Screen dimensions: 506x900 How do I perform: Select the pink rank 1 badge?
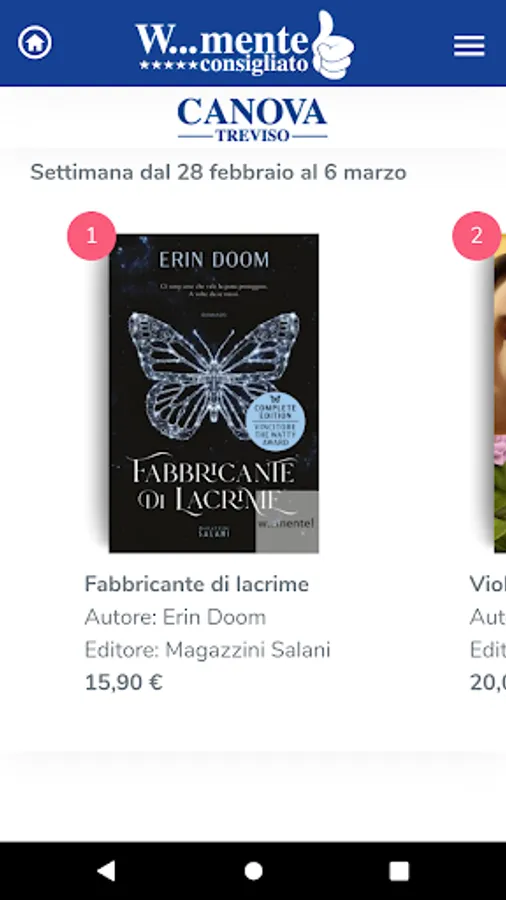coord(92,236)
